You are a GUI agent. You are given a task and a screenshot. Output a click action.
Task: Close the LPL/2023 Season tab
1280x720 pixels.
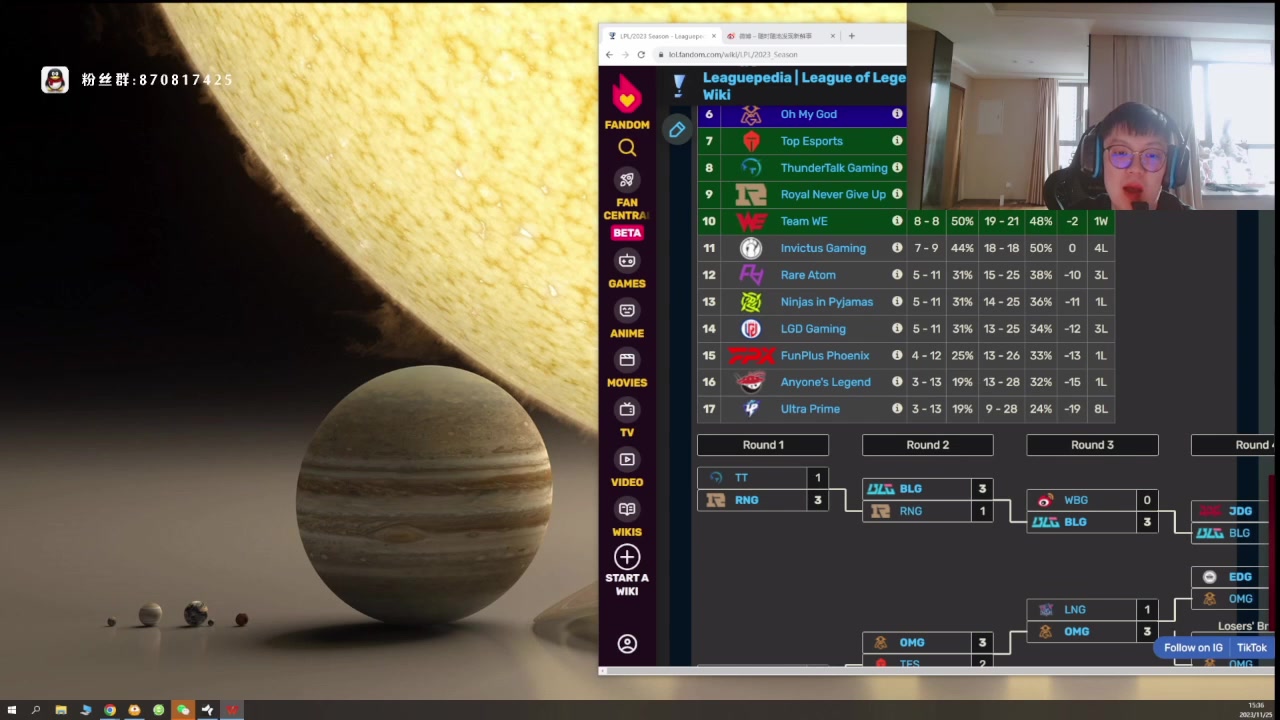coord(714,36)
